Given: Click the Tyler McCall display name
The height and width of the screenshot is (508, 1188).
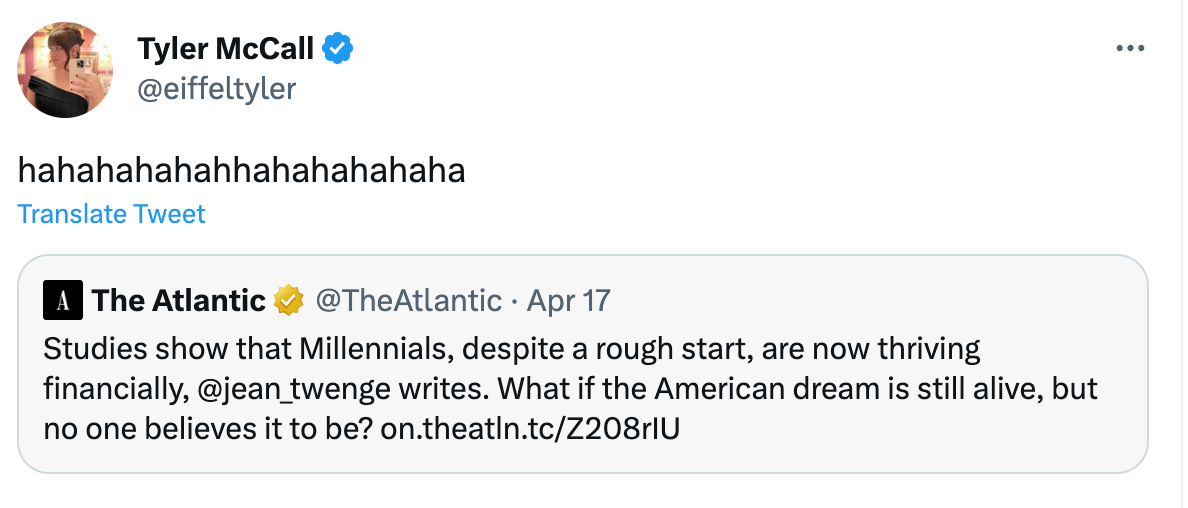Looking at the screenshot, I should pos(225,49).
